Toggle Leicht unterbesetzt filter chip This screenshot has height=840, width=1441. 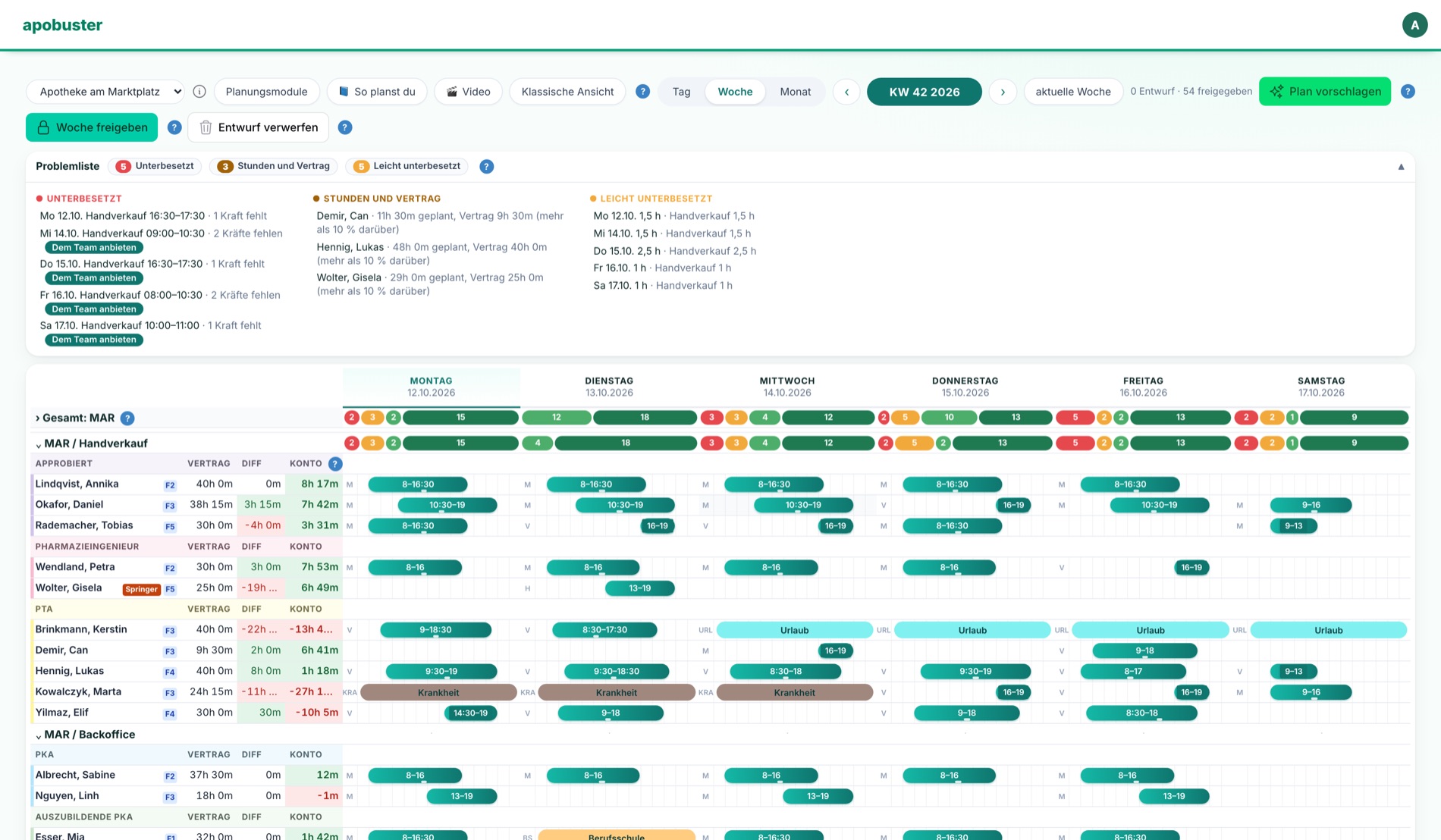point(407,166)
